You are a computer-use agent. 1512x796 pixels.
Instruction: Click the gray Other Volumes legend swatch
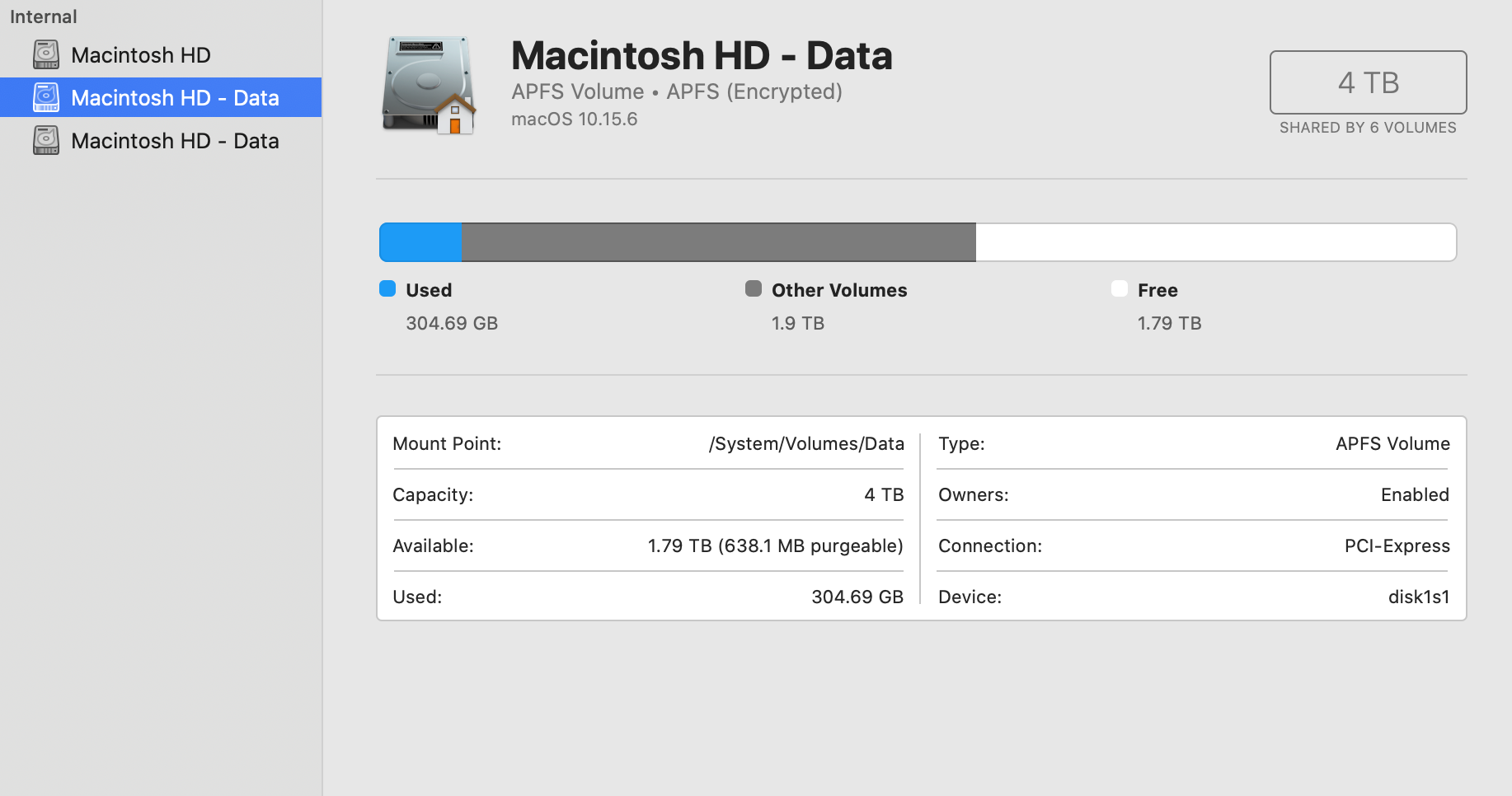754,288
